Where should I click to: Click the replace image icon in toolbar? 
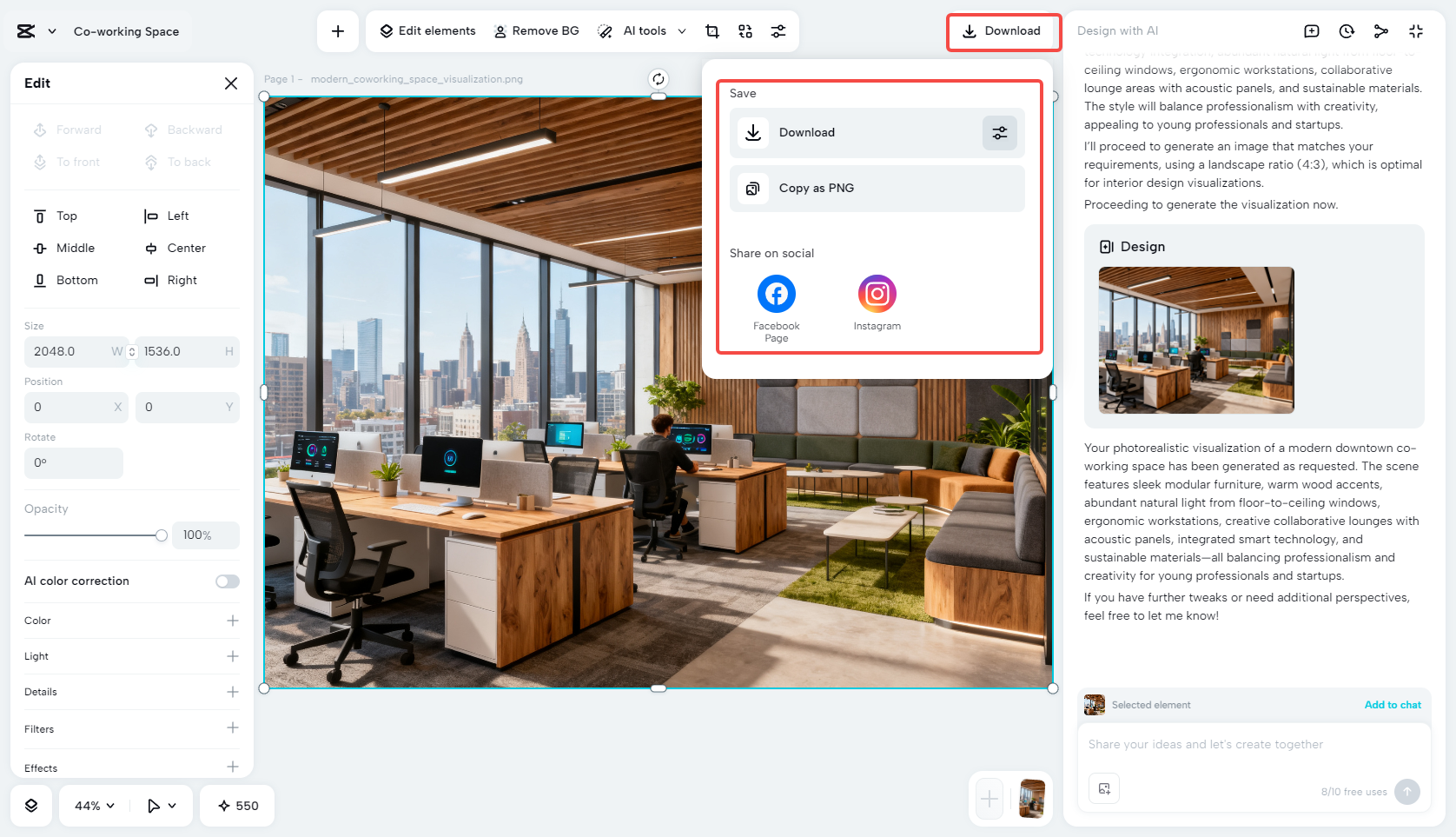click(x=745, y=31)
